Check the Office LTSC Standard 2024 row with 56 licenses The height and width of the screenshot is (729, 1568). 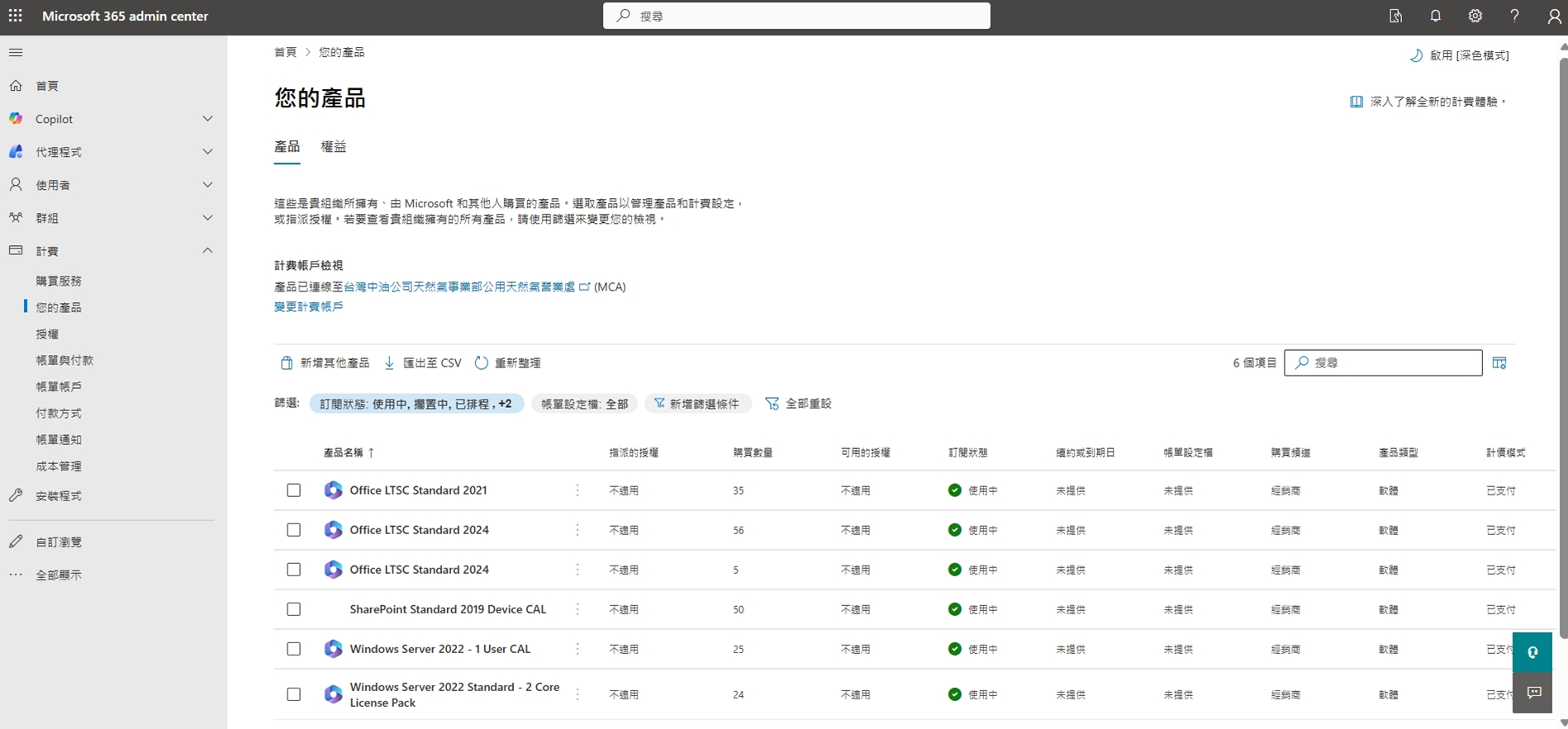(x=293, y=530)
